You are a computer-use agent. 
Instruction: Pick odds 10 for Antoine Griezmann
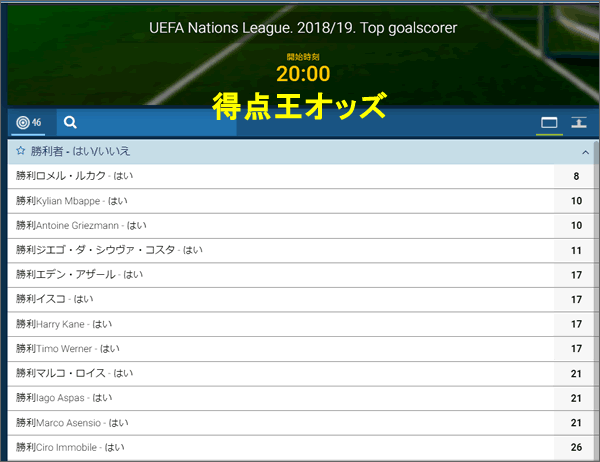574,225
